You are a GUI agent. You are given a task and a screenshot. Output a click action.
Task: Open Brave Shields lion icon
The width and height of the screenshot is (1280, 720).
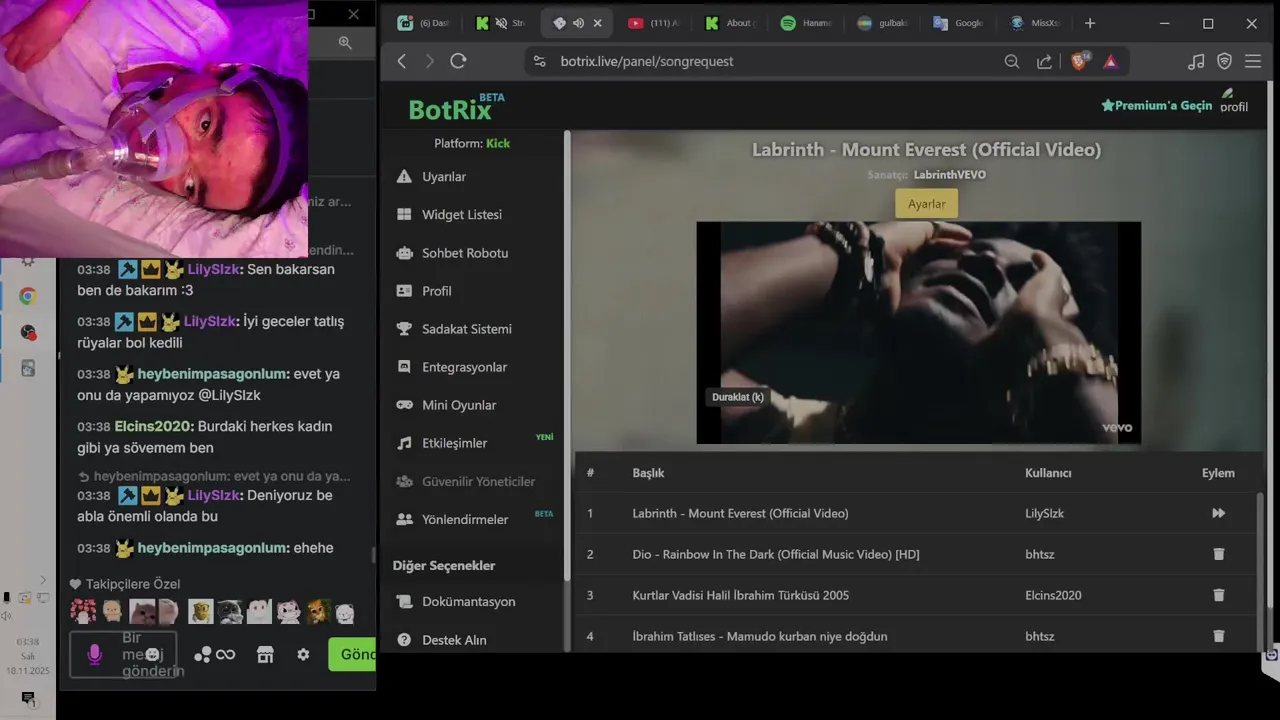coord(1080,61)
